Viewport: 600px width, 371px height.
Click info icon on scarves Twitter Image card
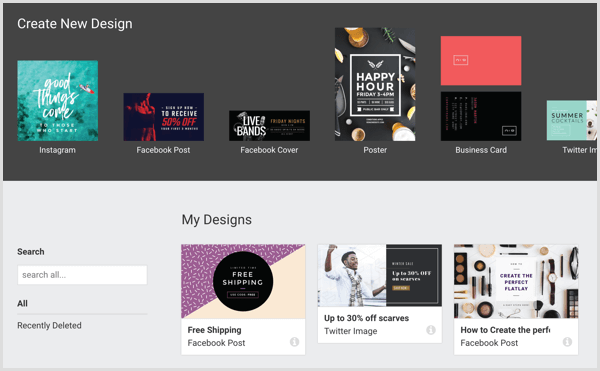pyautogui.click(x=430, y=330)
